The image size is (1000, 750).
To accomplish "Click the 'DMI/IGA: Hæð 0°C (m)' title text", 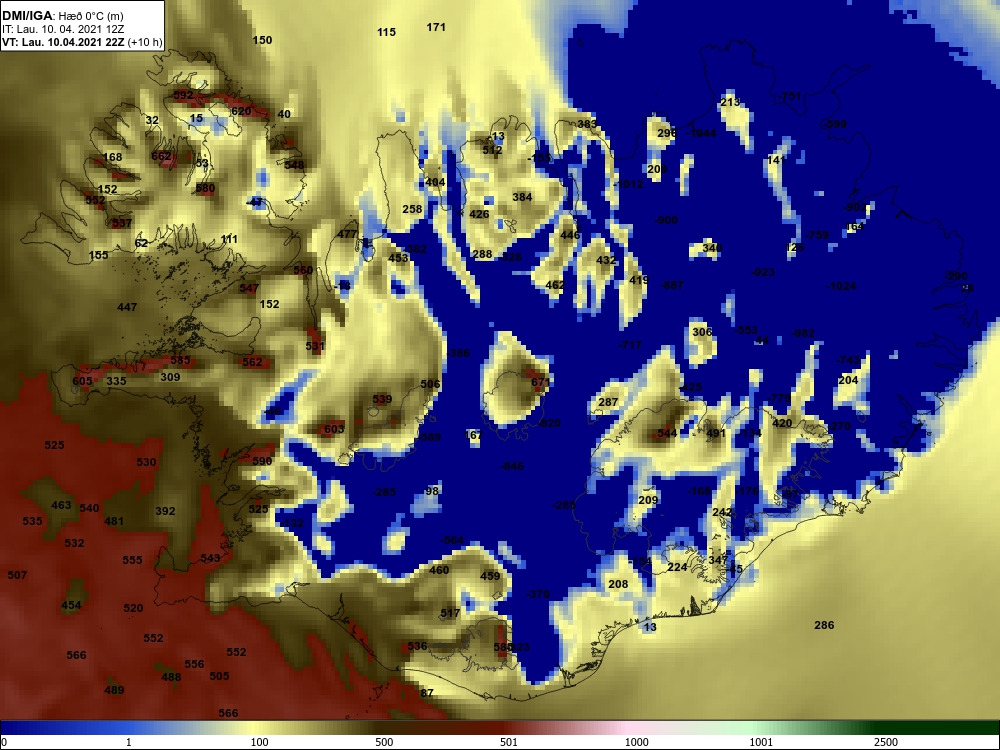I will [x=62, y=16].
